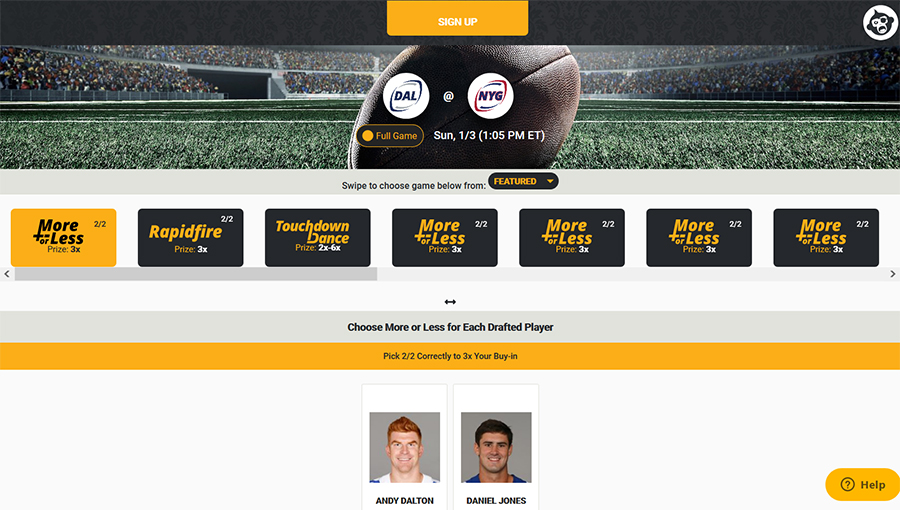Select the highlighted More or Less game card
The height and width of the screenshot is (510, 900).
64,238
